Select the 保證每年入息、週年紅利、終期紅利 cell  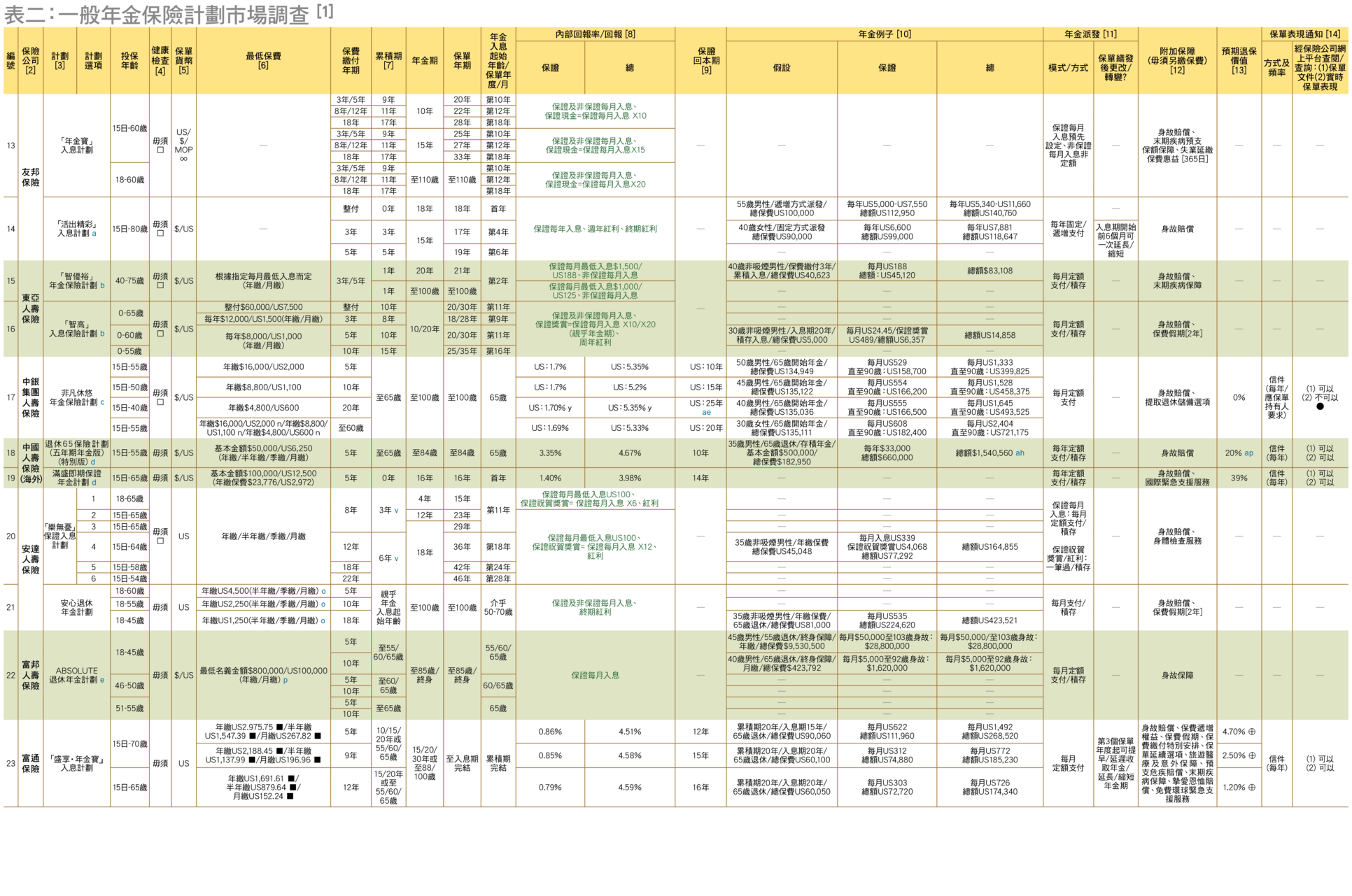[x=596, y=229]
